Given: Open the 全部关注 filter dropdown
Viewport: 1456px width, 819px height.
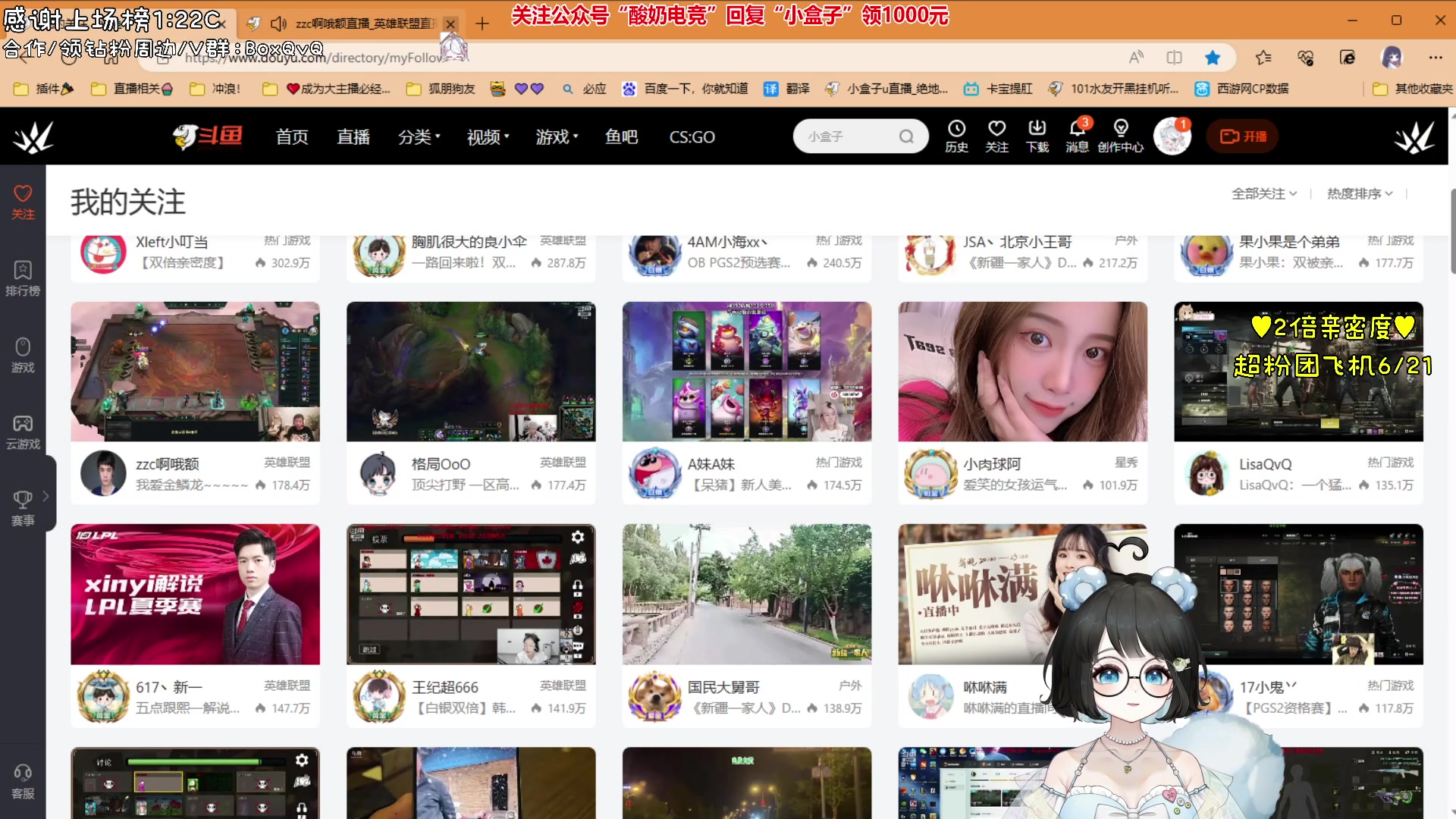Looking at the screenshot, I should (x=1264, y=193).
